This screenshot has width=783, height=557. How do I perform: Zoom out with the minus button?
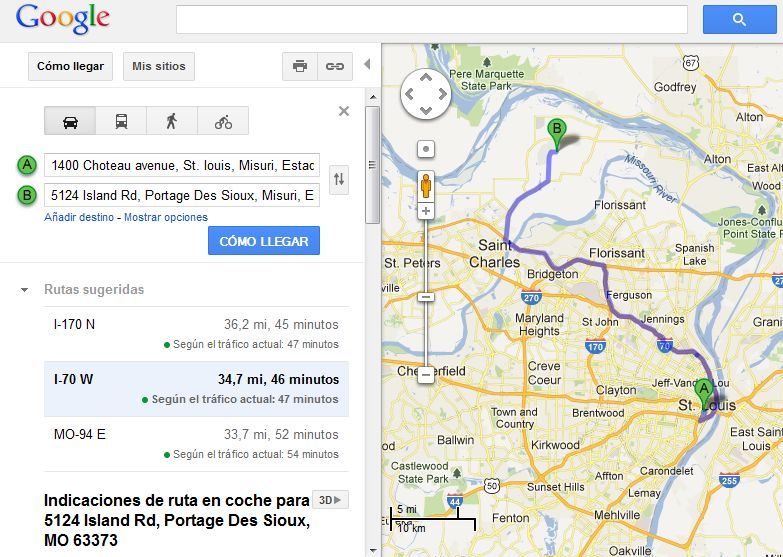click(x=426, y=374)
